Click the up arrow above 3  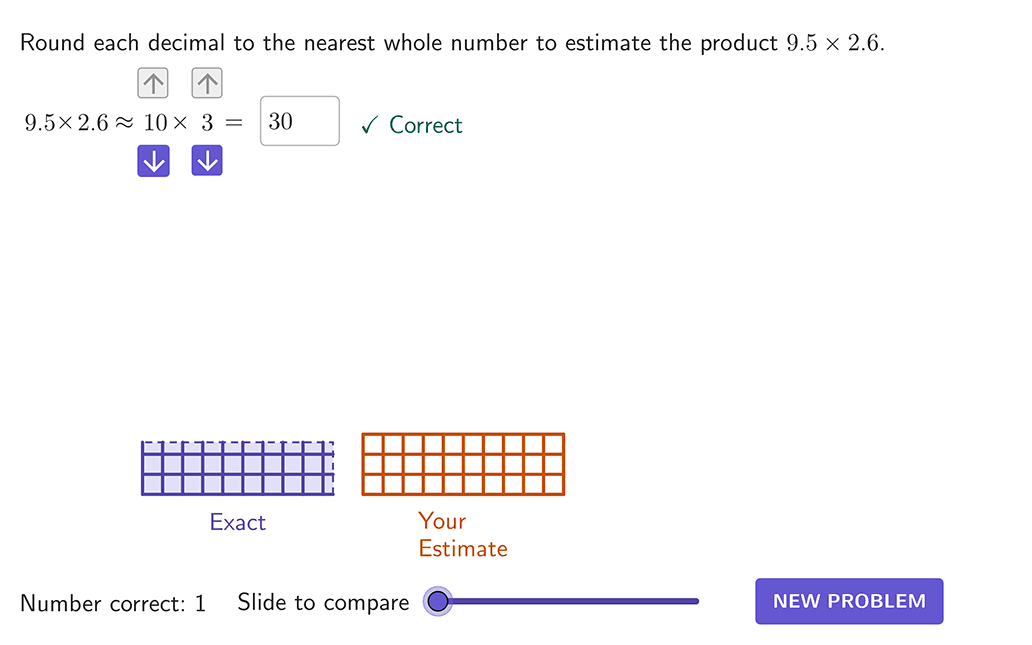207,83
